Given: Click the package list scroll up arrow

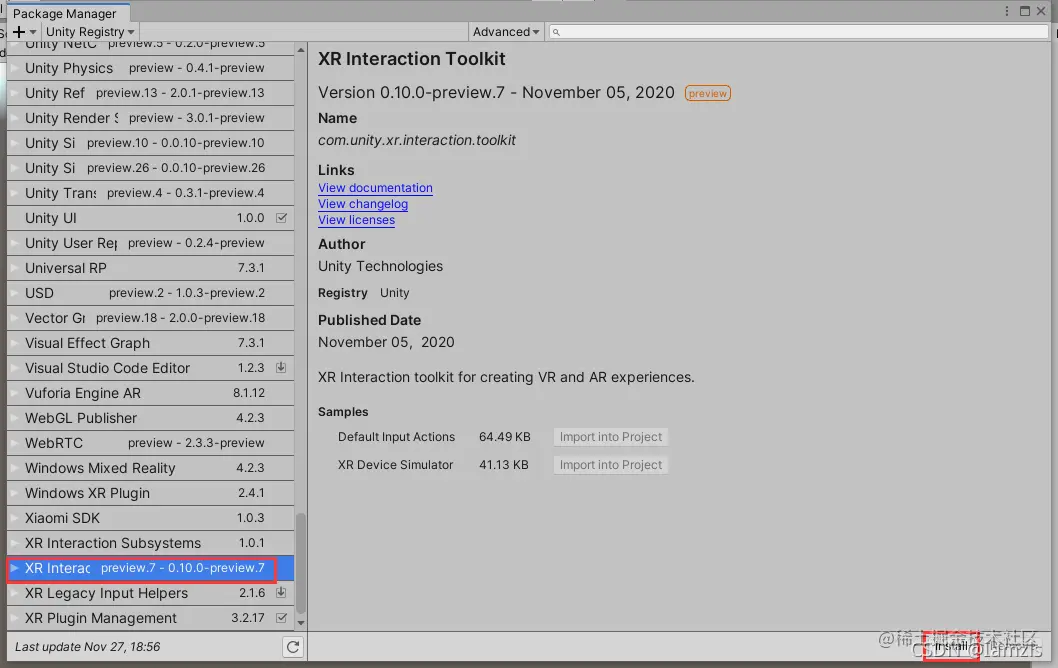Looking at the screenshot, I should coord(301,50).
